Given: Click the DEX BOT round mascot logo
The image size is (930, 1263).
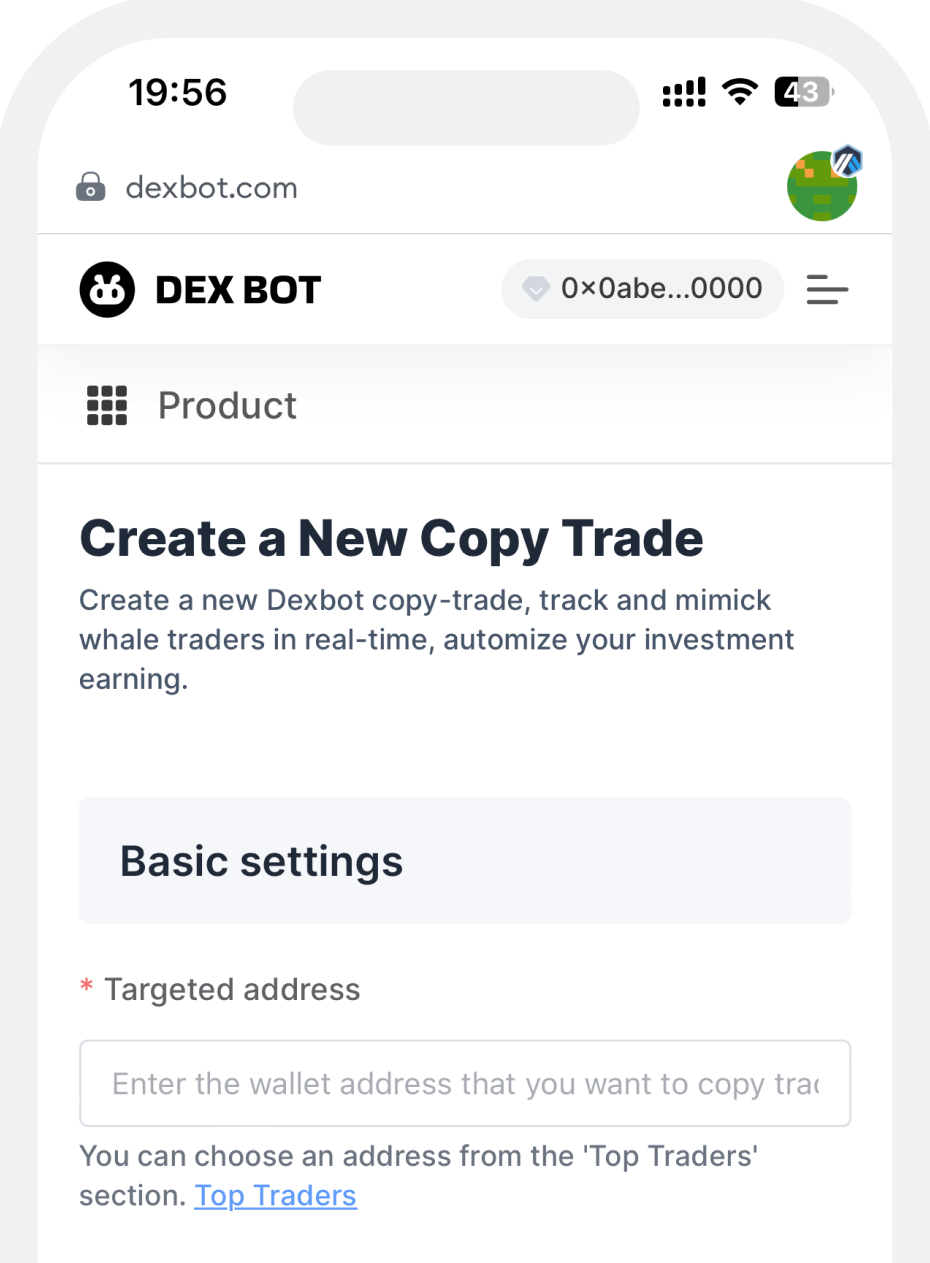Looking at the screenshot, I should coord(107,290).
